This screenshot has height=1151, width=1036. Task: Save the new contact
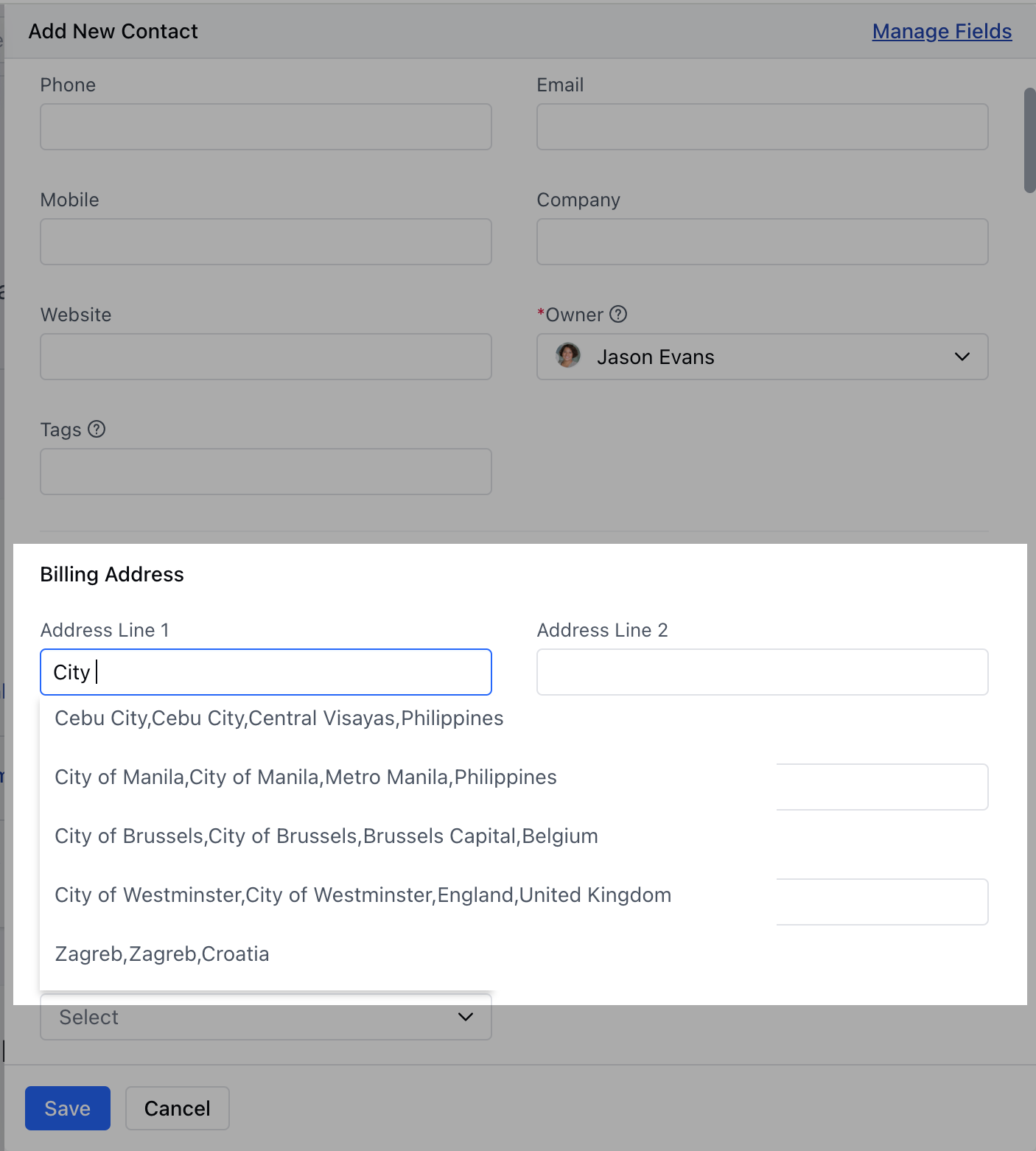(68, 1108)
